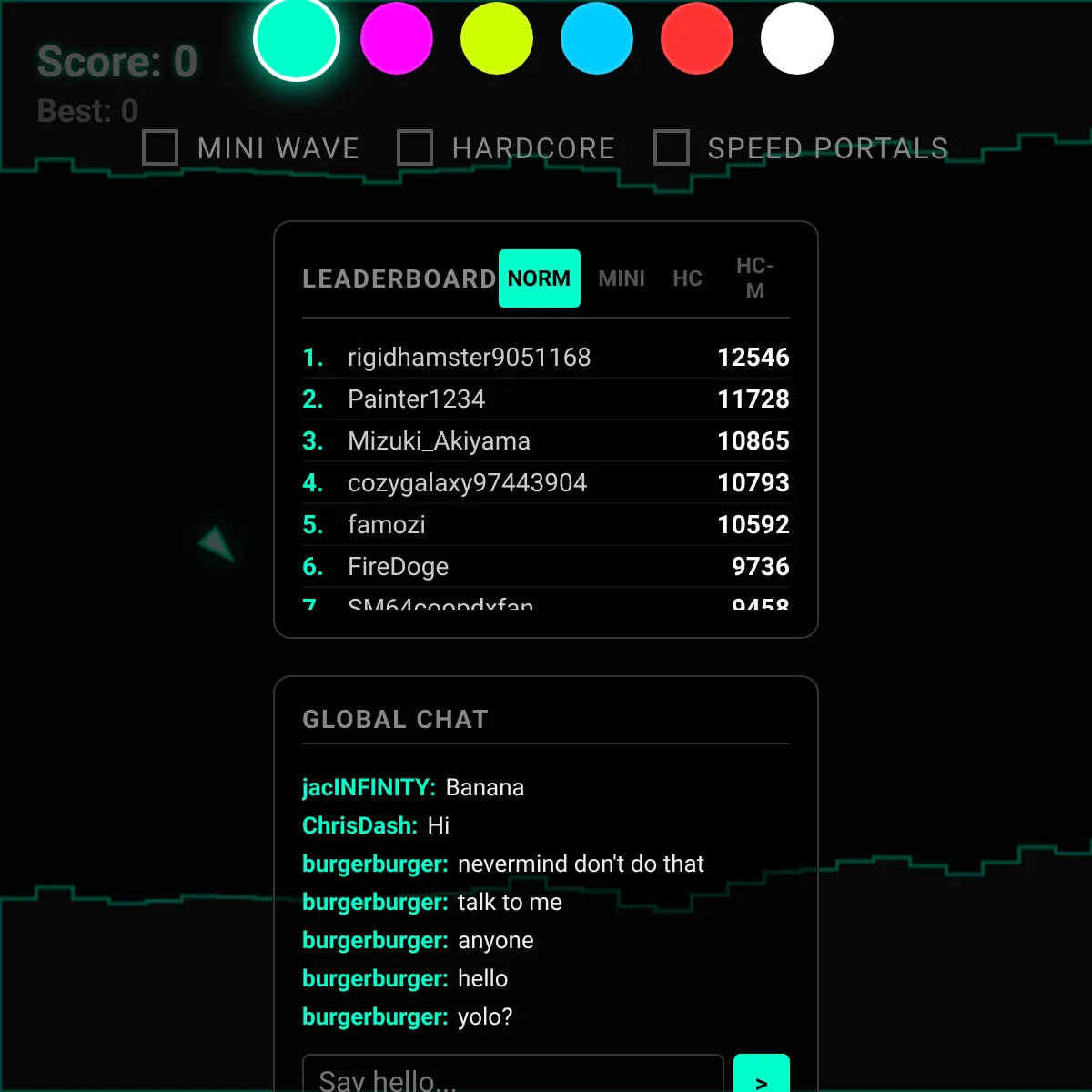The width and height of the screenshot is (1092, 1092).
Task: Enable the Mini Wave checkbox
Action: pyautogui.click(x=161, y=147)
